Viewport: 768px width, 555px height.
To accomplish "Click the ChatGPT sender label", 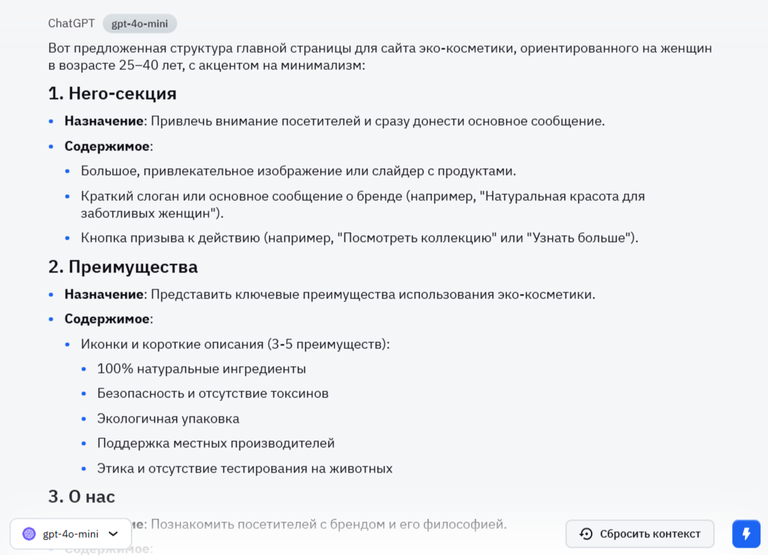I will pyautogui.click(x=72, y=24).
